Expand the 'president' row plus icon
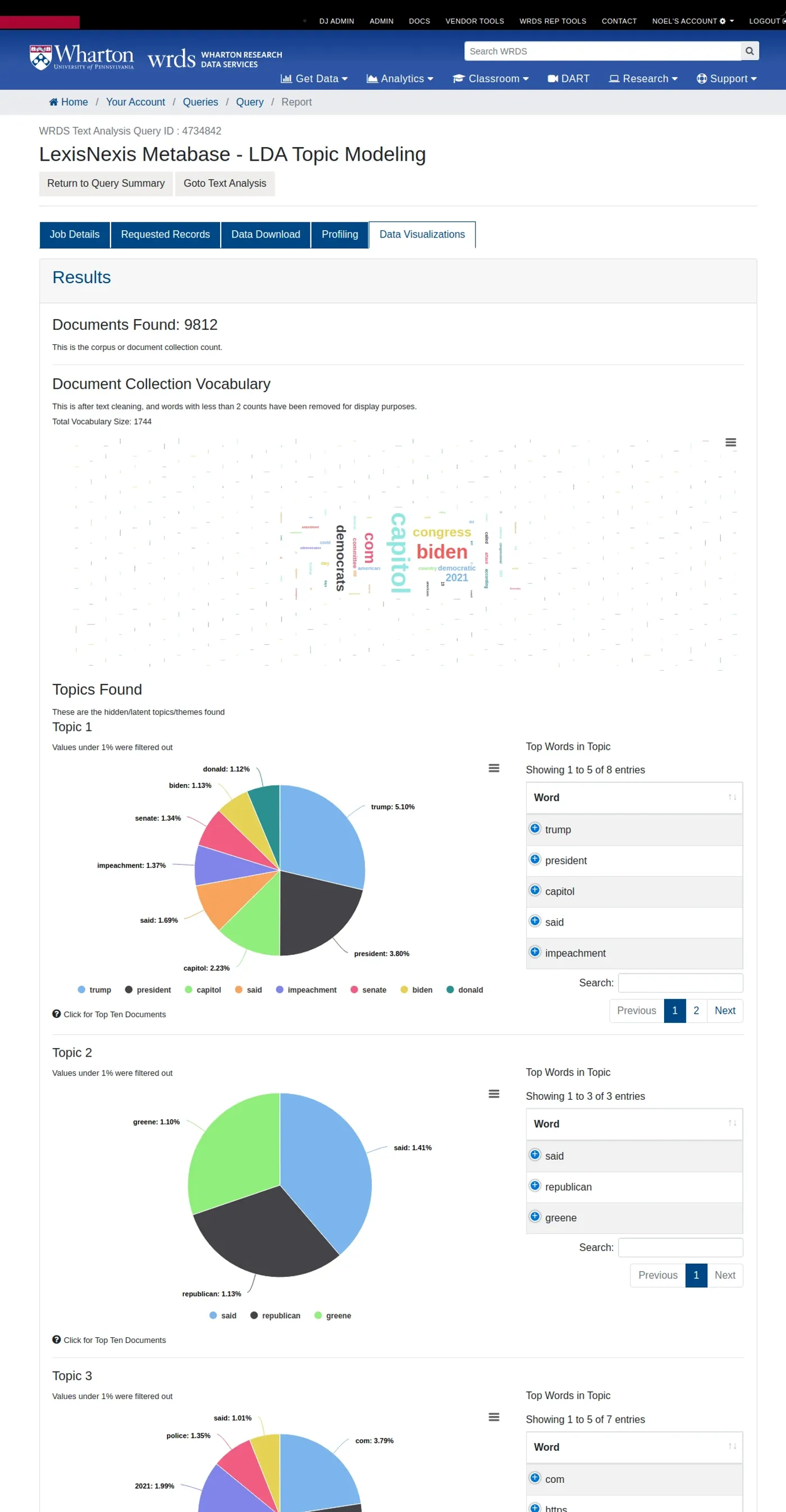Viewport: 786px width, 1512px height. [x=534, y=859]
